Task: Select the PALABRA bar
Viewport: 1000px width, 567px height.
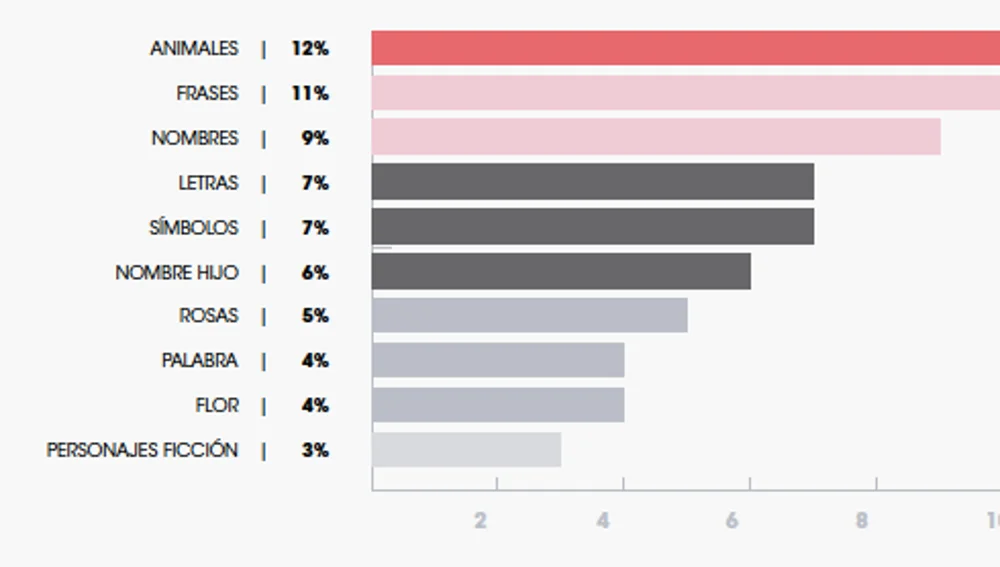Action: (x=498, y=360)
